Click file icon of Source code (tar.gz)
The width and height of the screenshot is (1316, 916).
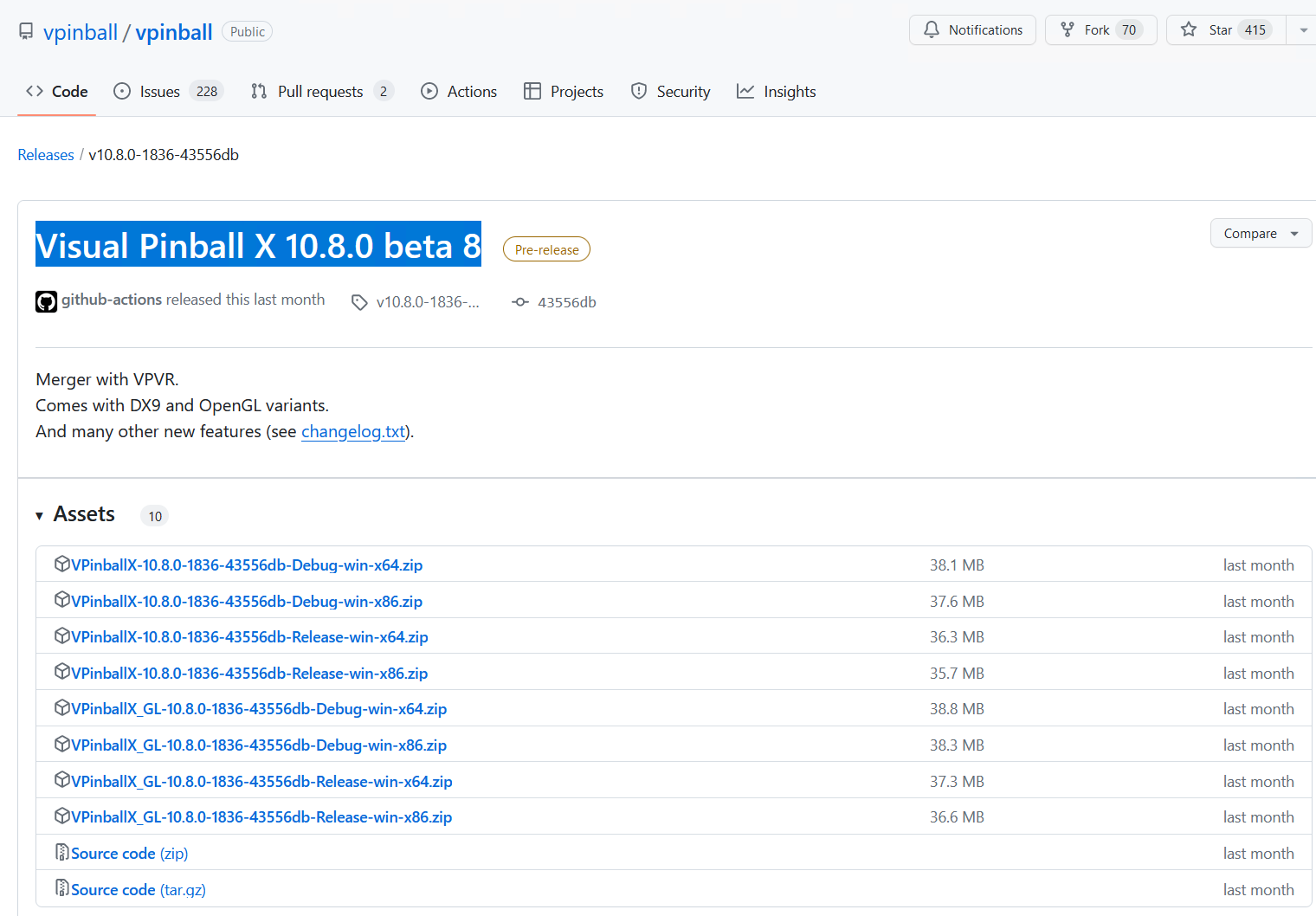click(x=61, y=888)
